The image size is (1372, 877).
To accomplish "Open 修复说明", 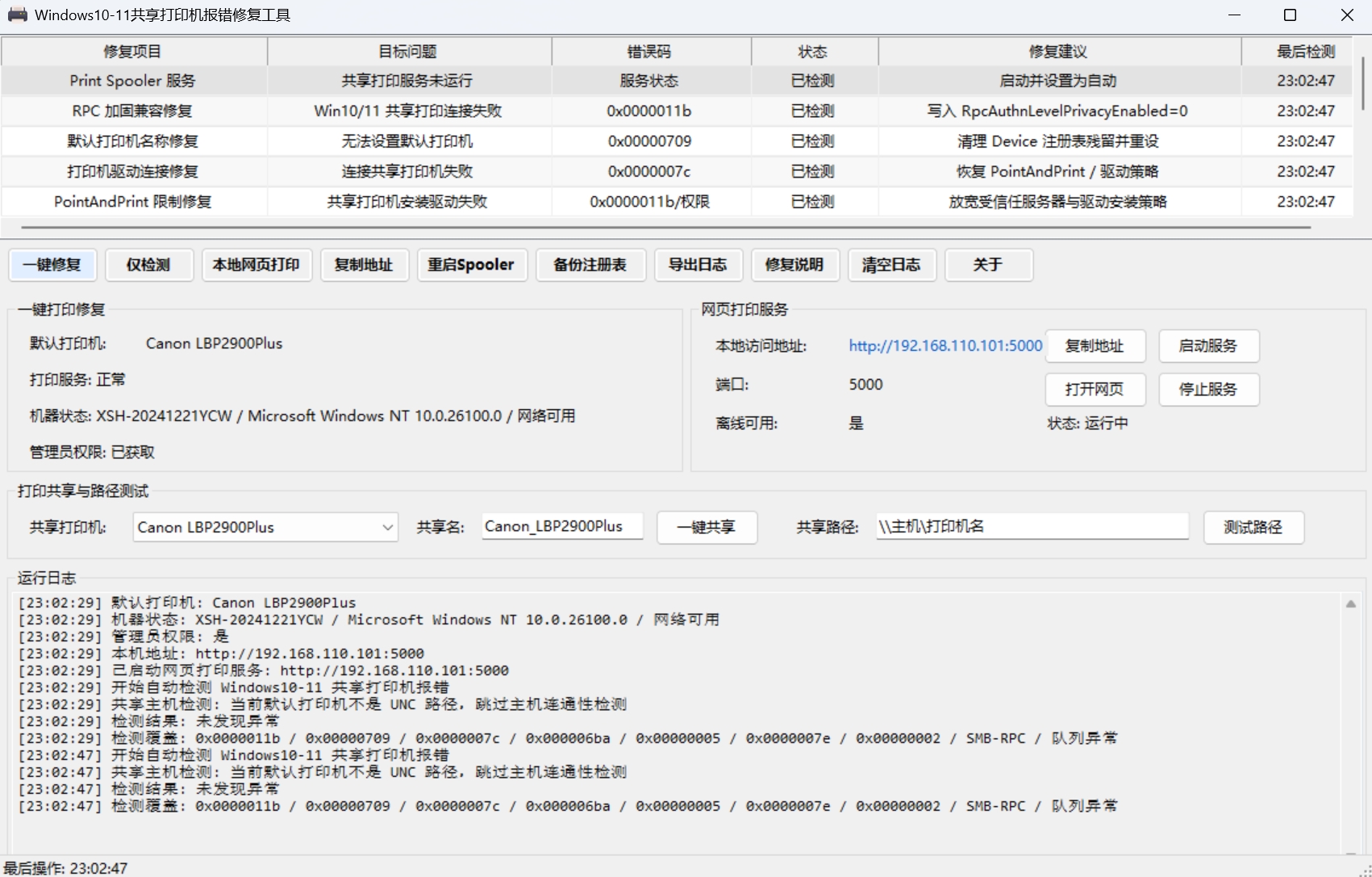I will click(795, 265).
